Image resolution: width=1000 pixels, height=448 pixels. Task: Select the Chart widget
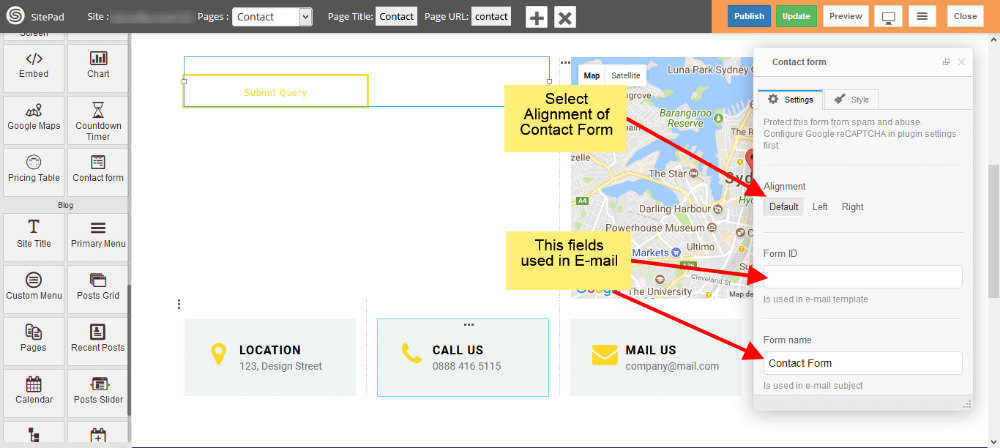pyautogui.click(x=98, y=68)
